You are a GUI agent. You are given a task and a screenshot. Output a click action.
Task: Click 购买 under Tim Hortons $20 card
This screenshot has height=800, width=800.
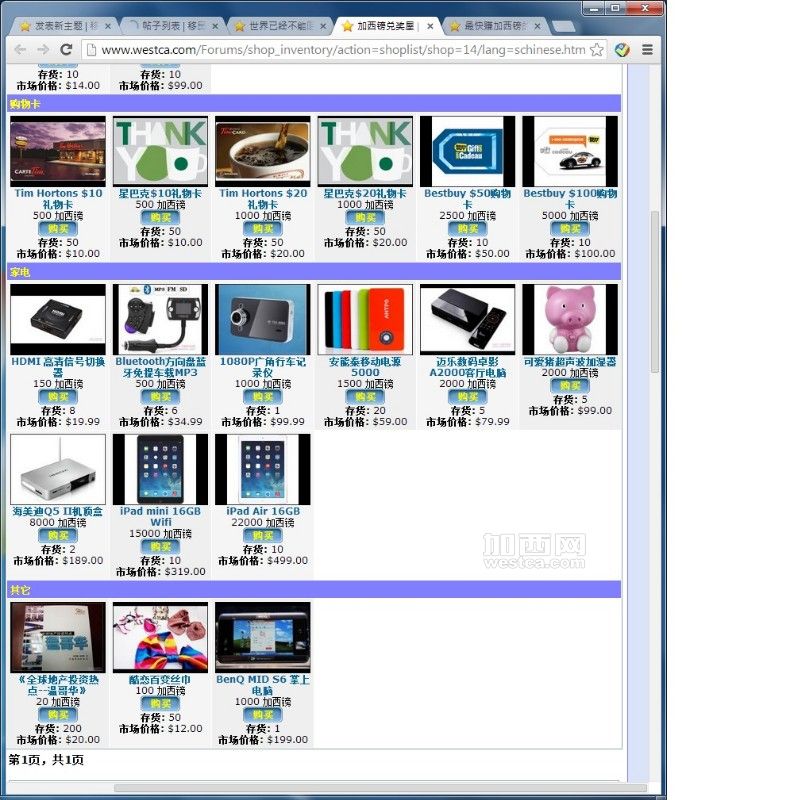pos(263,229)
